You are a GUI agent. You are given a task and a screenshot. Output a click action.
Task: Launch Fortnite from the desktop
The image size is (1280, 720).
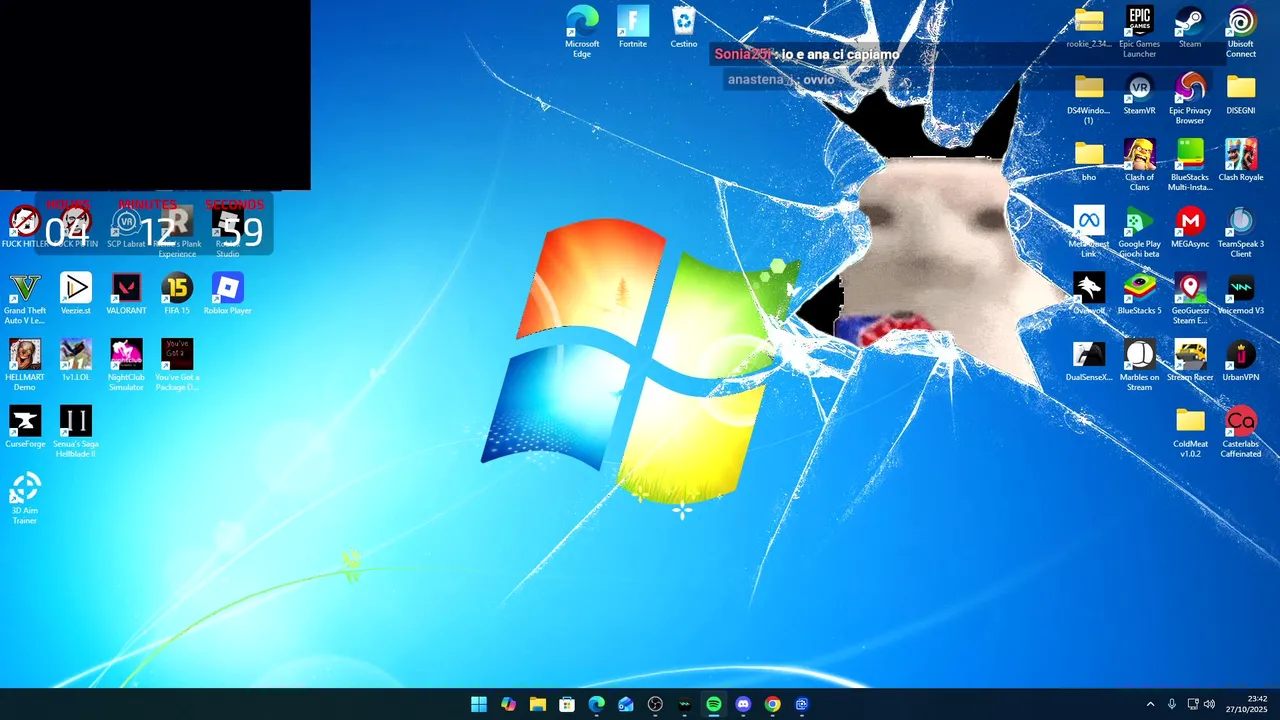click(x=633, y=27)
